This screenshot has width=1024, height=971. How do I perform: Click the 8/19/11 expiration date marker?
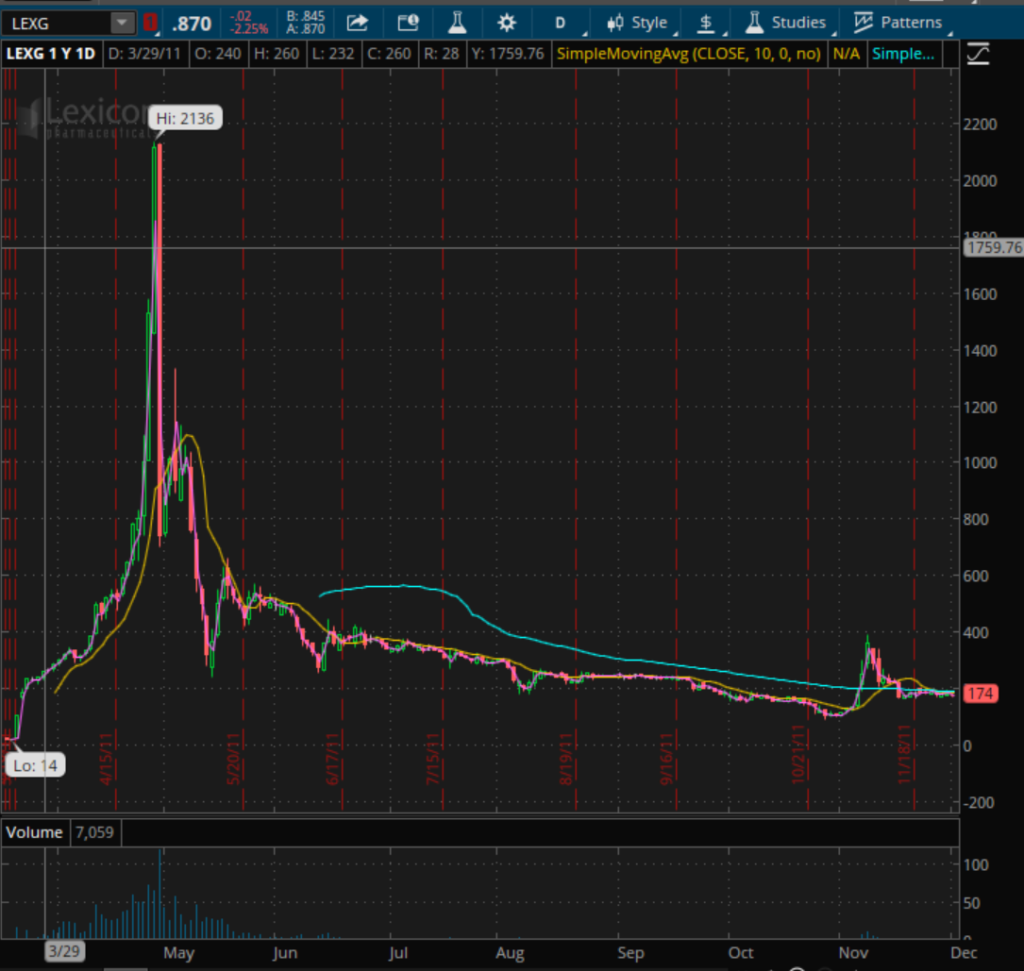(566, 759)
